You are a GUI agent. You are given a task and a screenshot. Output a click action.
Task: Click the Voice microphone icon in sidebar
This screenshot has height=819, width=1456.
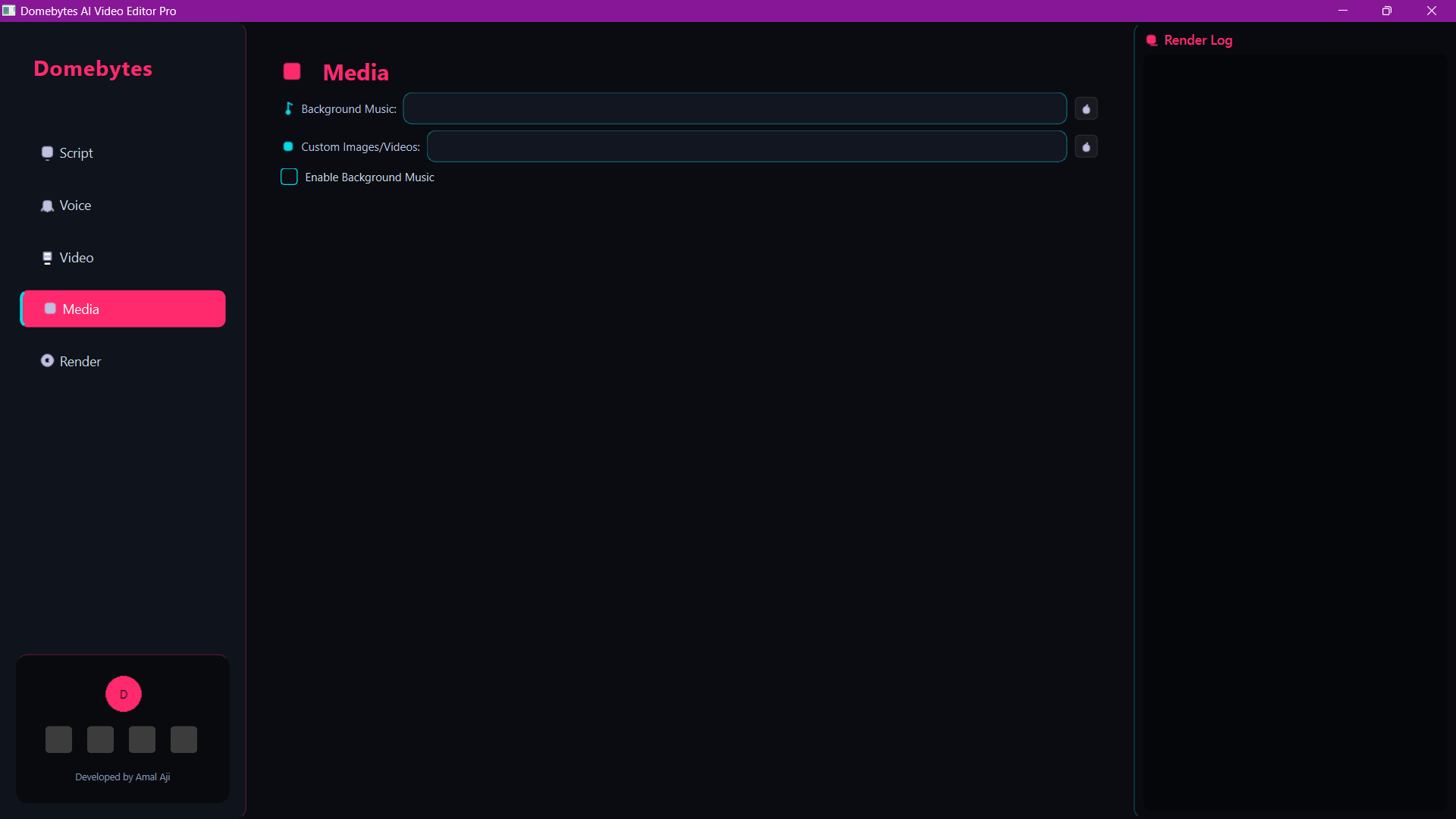[47, 205]
